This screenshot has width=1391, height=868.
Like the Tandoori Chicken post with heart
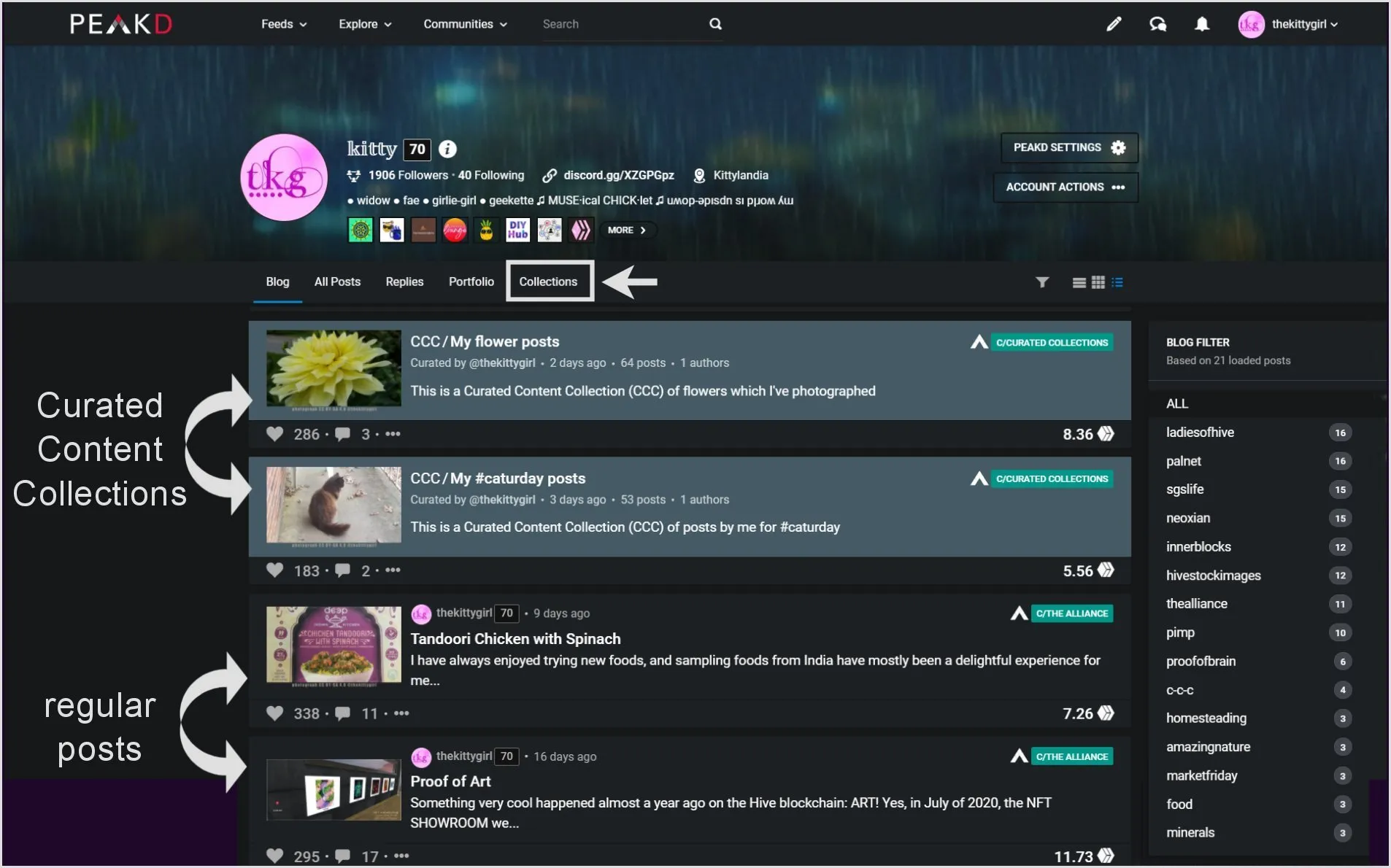pyautogui.click(x=274, y=713)
